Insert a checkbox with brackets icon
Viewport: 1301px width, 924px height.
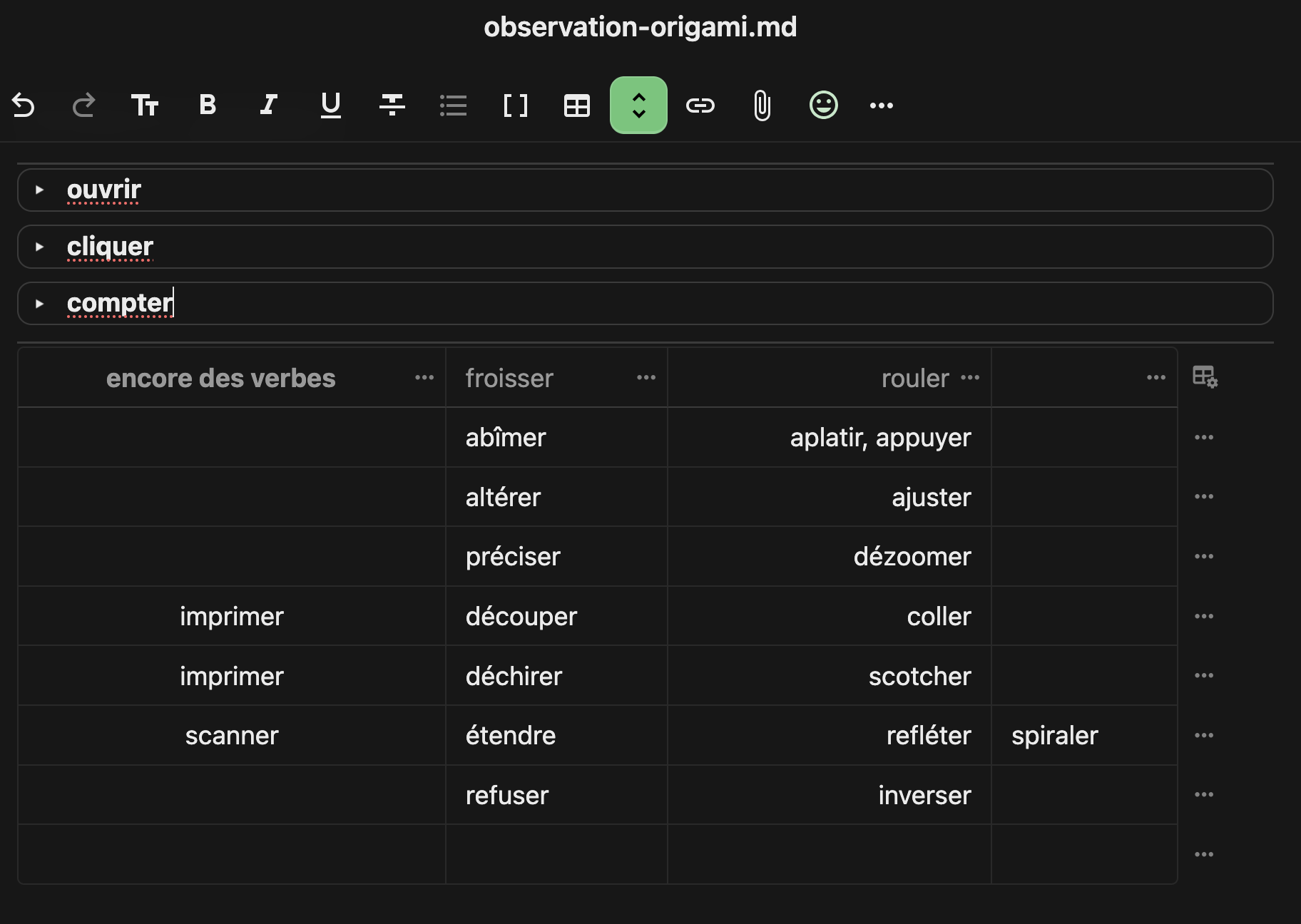[515, 106]
